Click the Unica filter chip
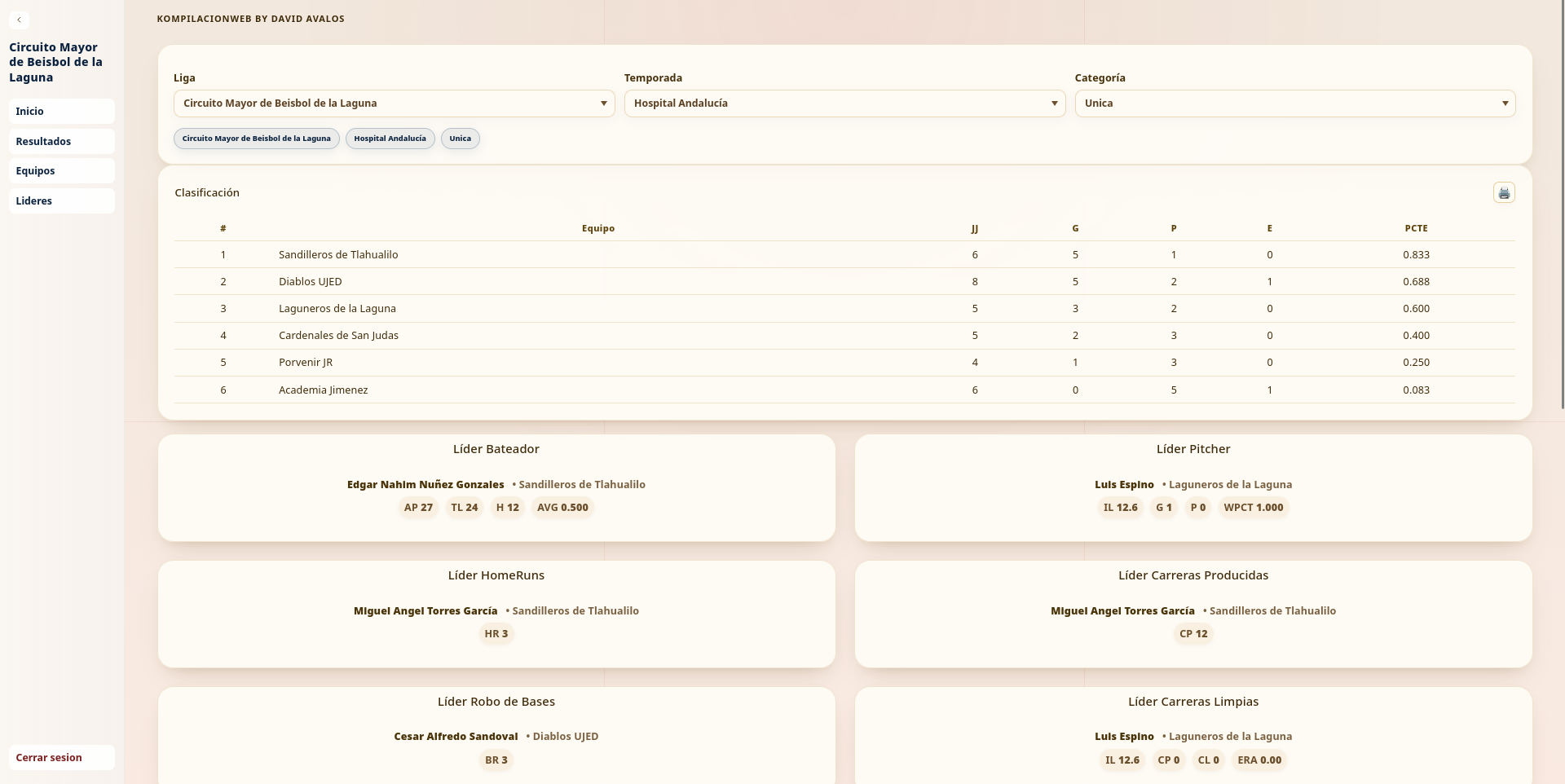The image size is (1565, 784). tap(460, 139)
